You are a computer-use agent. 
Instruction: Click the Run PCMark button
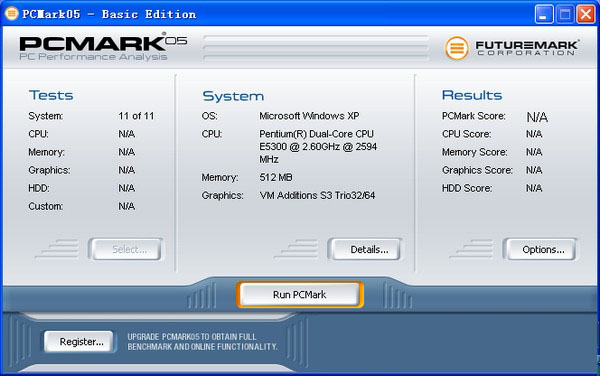(x=300, y=295)
